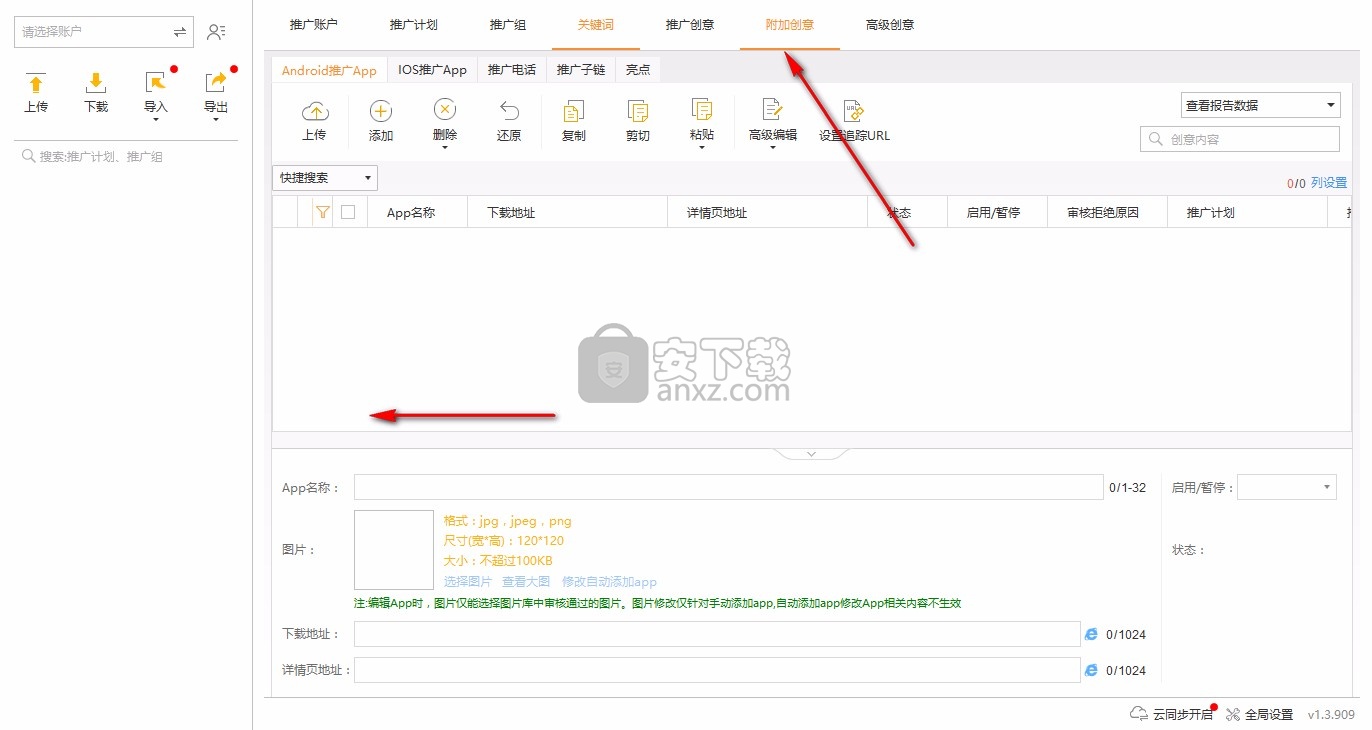Click the 列设置 column settings link
This screenshot has width=1372, height=730.
click(x=1329, y=183)
